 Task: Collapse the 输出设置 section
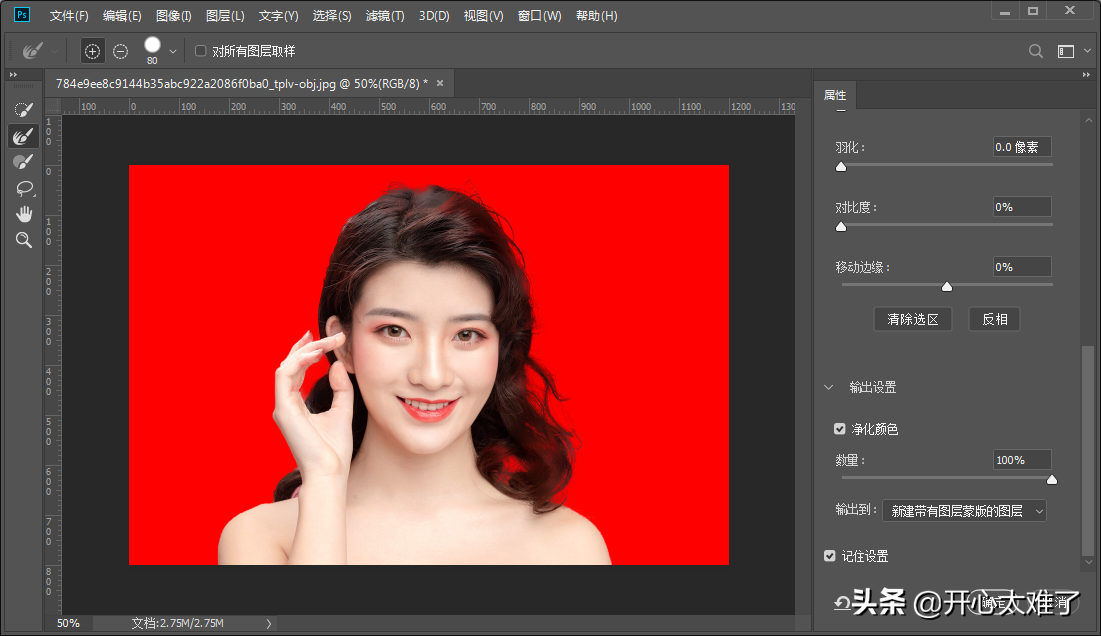point(828,387)
